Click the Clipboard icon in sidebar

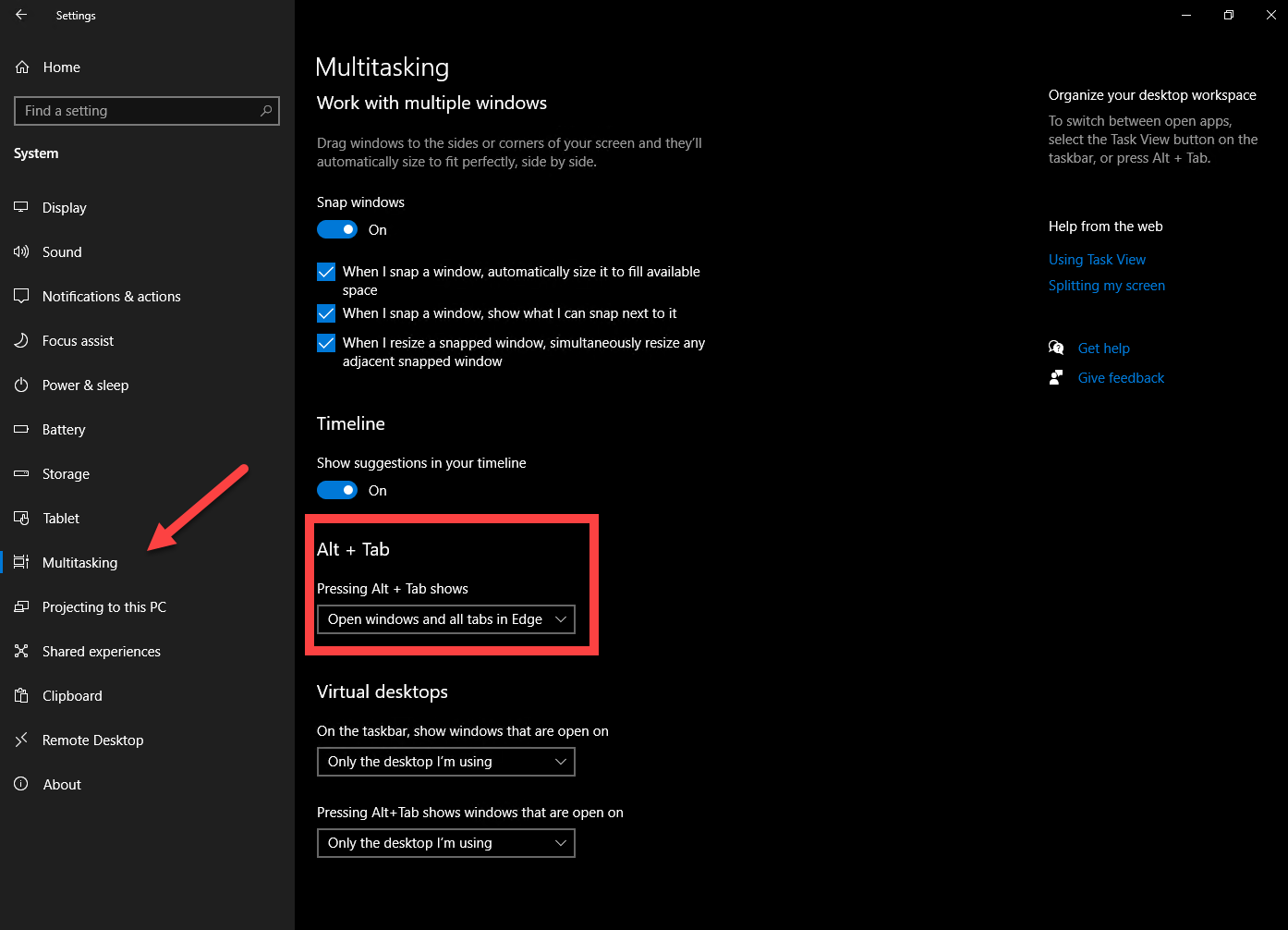21,696
